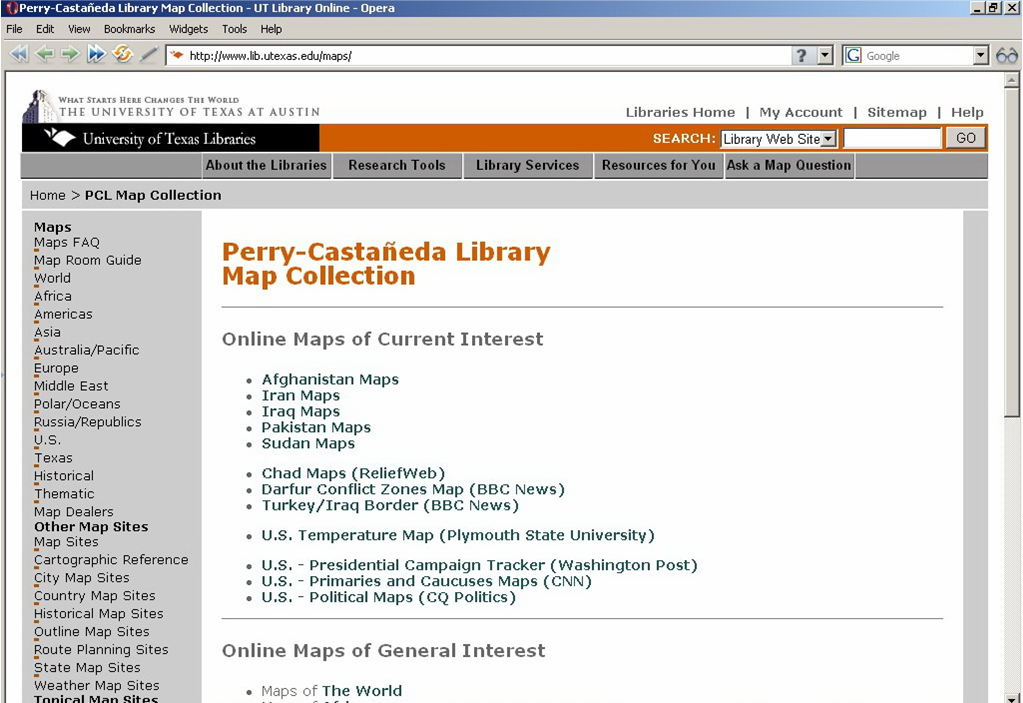Reload the page with the orange refresh icon
This screenshot has width=1023, height=703.
[x=123, y=55]
